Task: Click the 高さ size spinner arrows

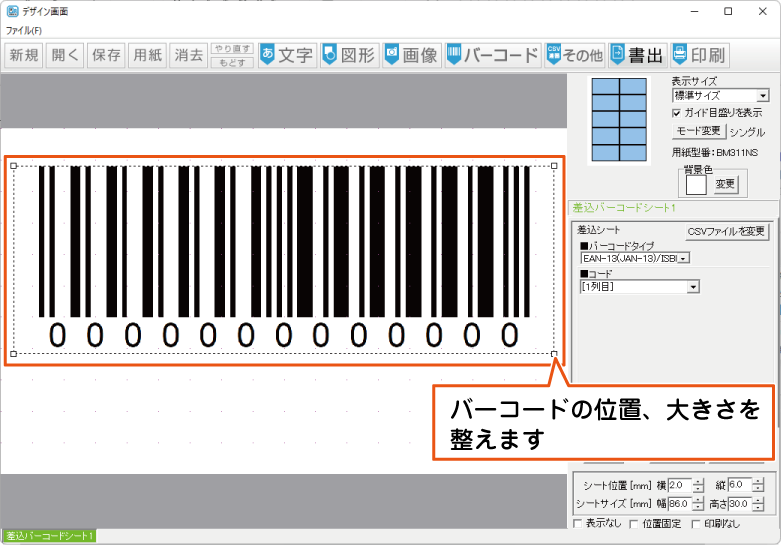Action: click(758, 504)
